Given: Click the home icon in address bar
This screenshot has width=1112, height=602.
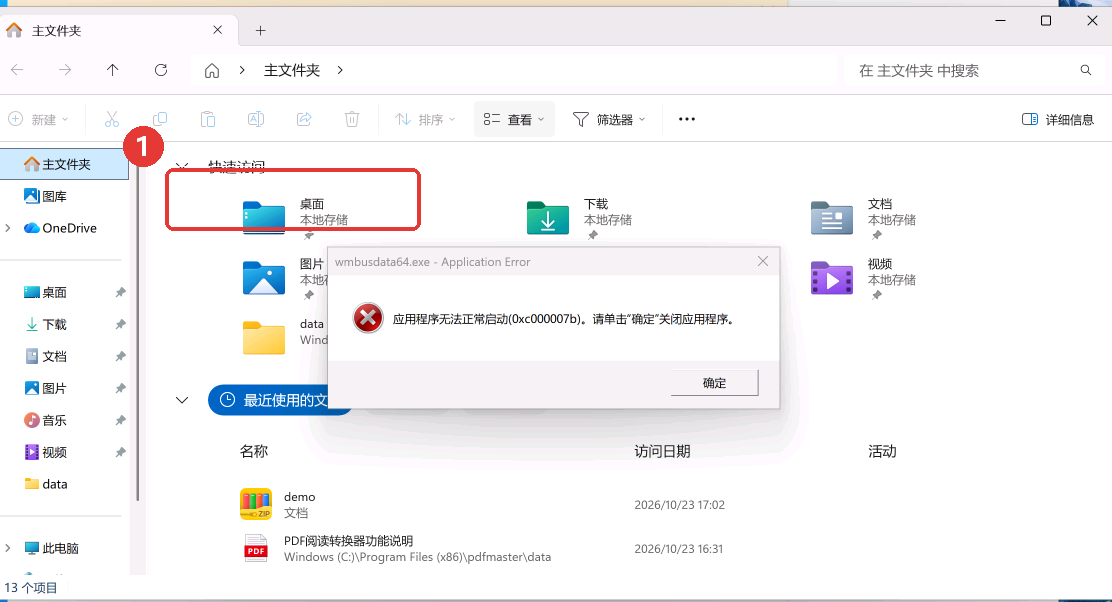Looking at the screenshot, I should (x=211, y=70).
